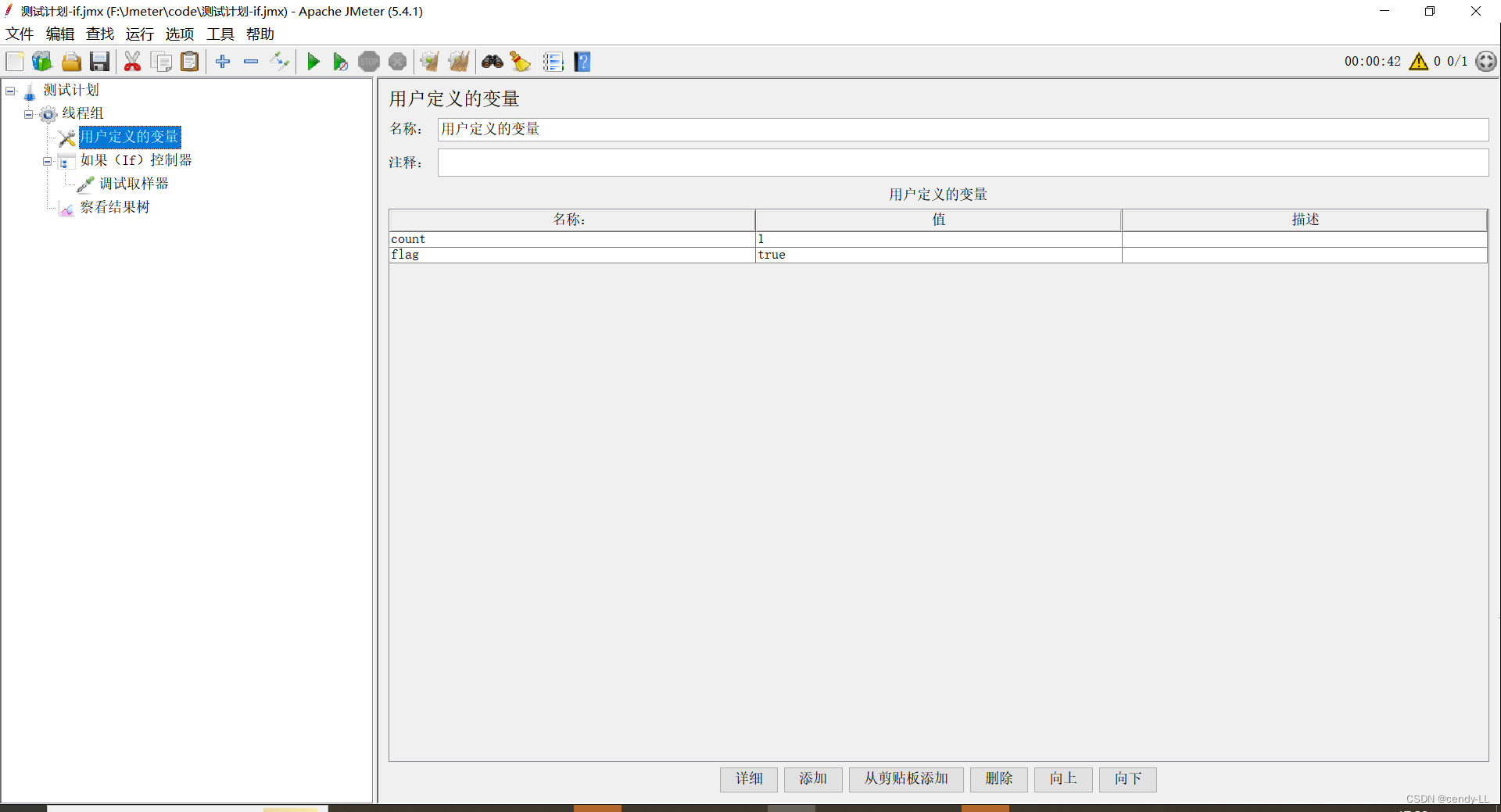
Task: Open the Templates icon in toolbar
Action: (42, 62)
